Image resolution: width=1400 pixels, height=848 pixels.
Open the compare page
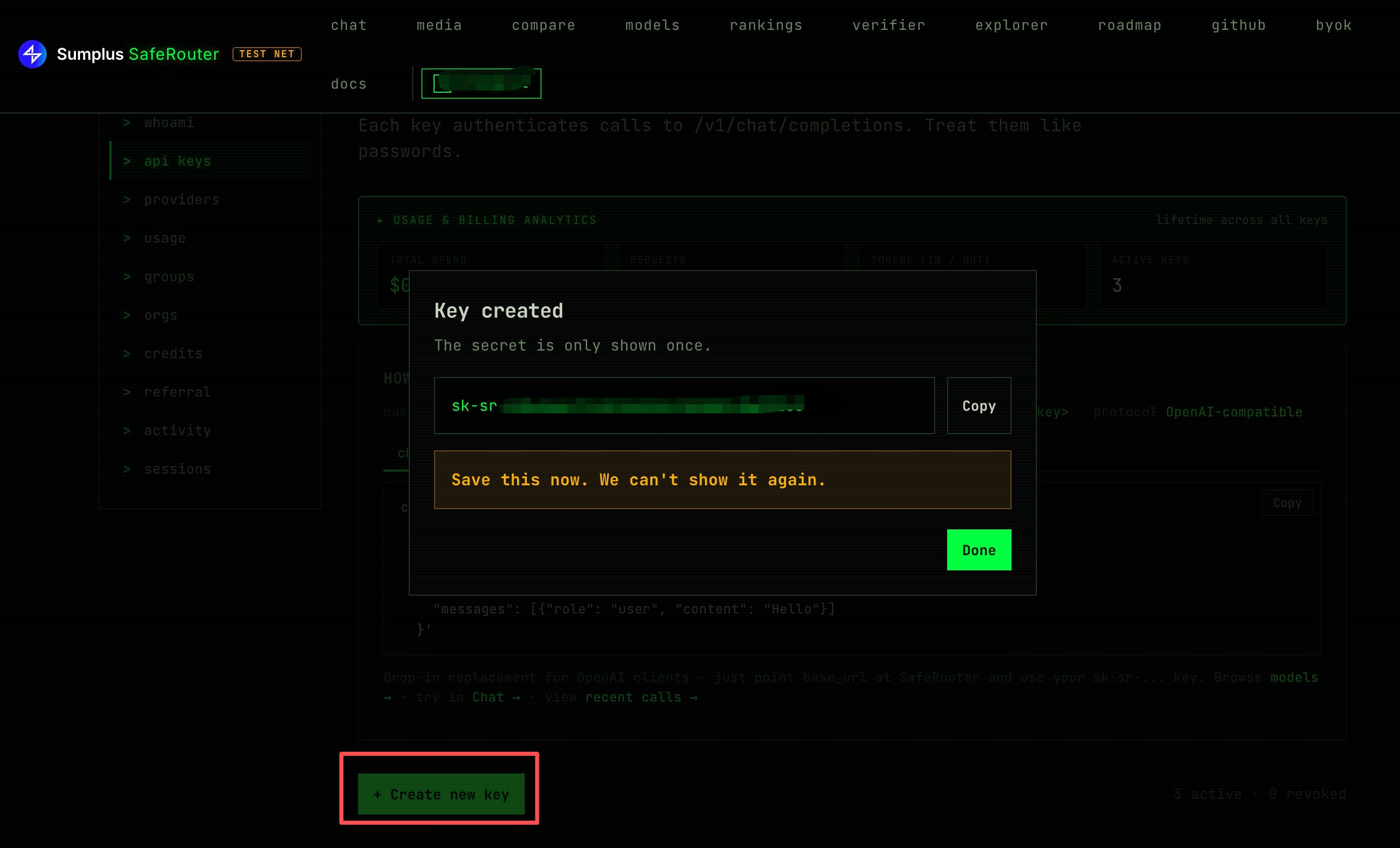pos(544,25)
